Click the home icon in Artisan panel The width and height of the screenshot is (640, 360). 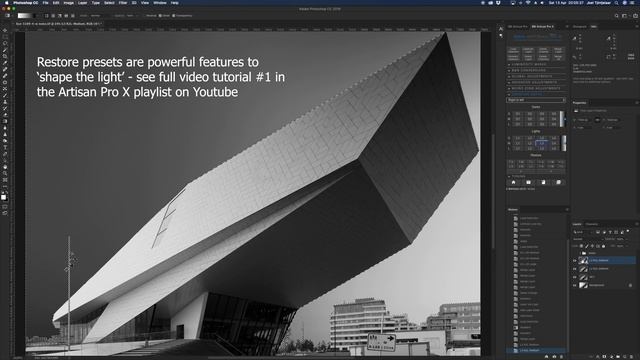[x=513, y=182]
